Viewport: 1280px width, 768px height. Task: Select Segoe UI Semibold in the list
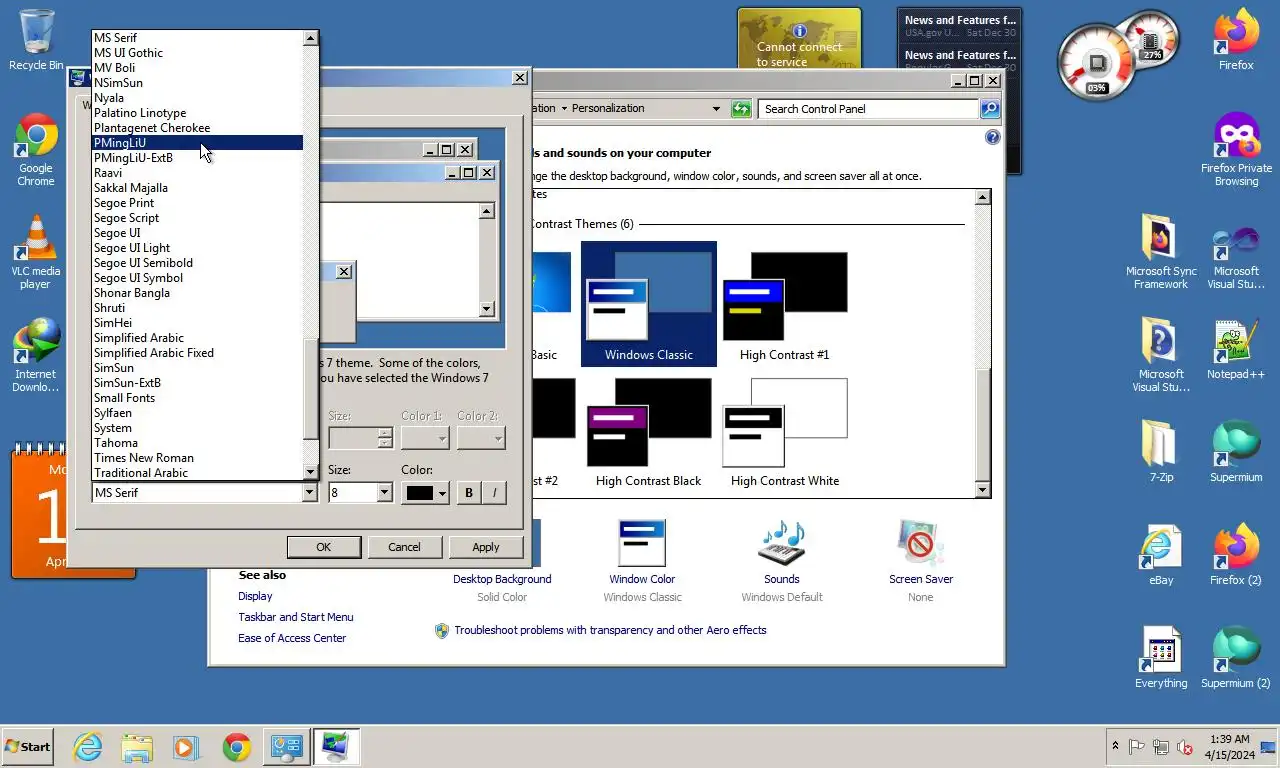pyautogui.click(x=198, y=263)
